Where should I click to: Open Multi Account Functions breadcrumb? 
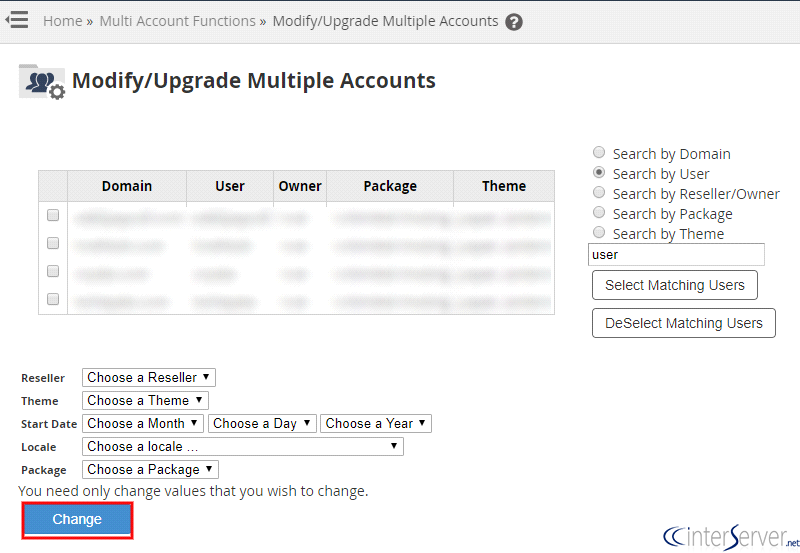tap(178, 21)
